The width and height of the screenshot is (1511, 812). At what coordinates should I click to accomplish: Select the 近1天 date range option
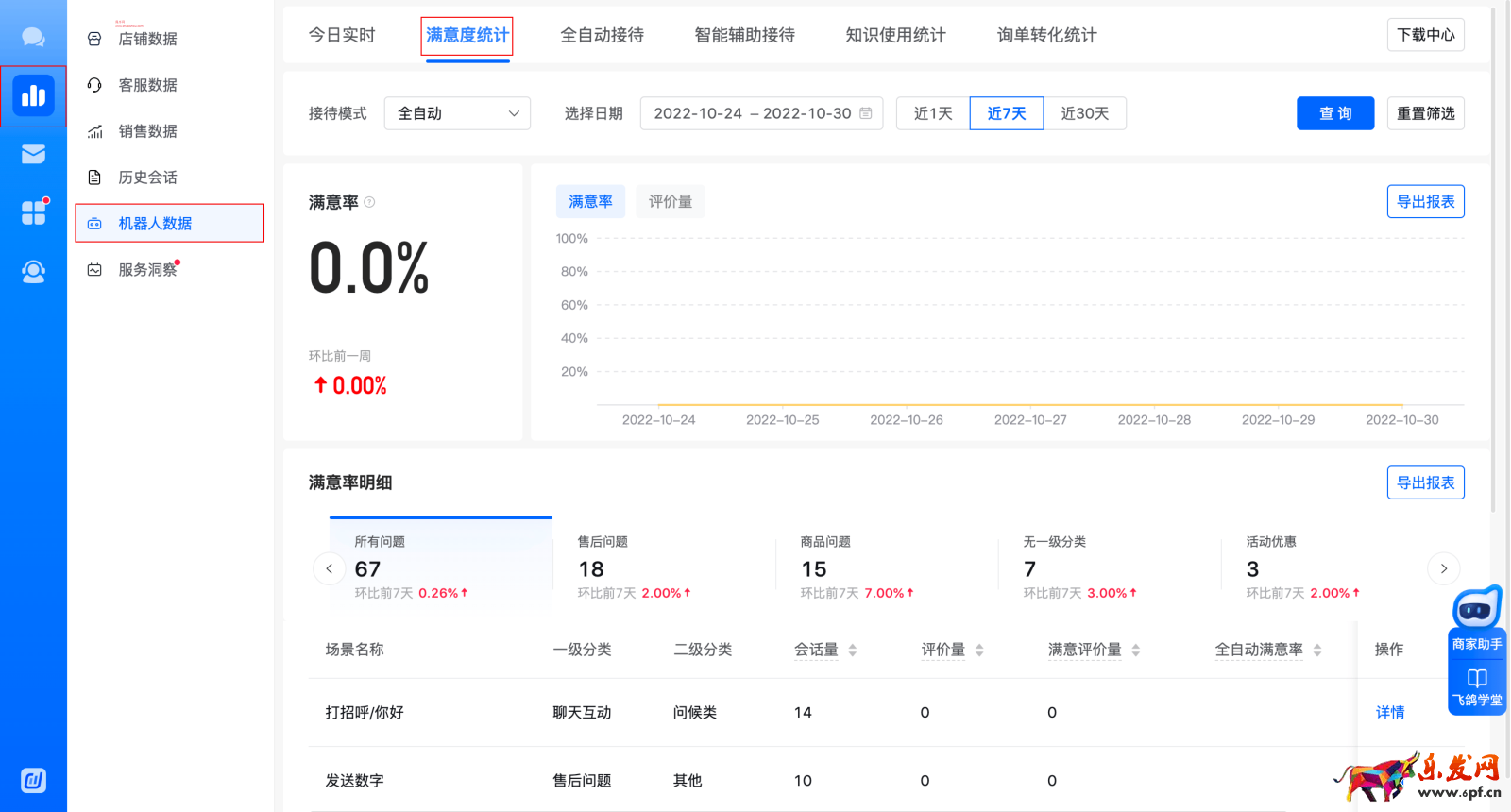point(933,113)
